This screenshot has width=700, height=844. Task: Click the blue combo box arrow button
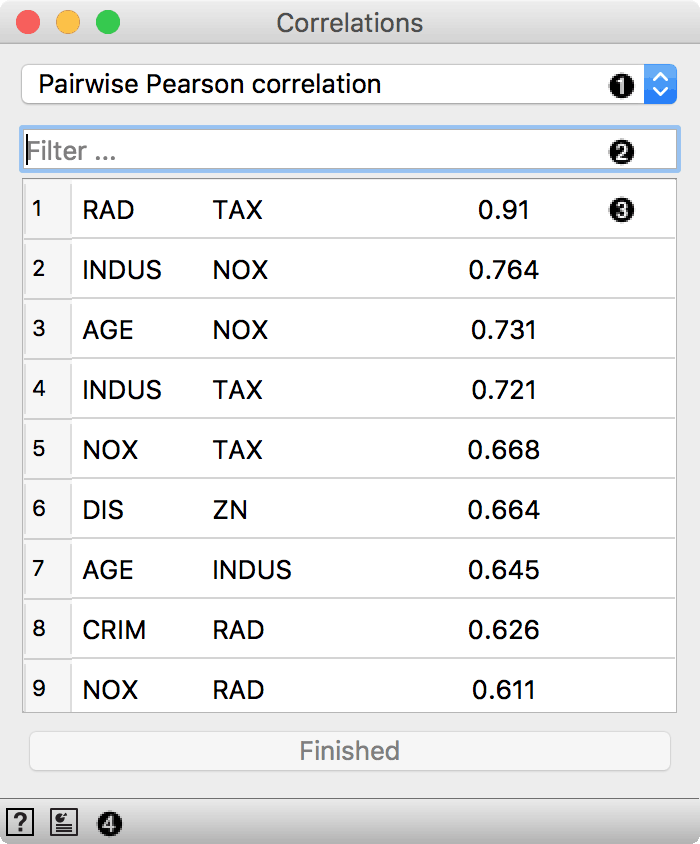(x=659, y=84)
